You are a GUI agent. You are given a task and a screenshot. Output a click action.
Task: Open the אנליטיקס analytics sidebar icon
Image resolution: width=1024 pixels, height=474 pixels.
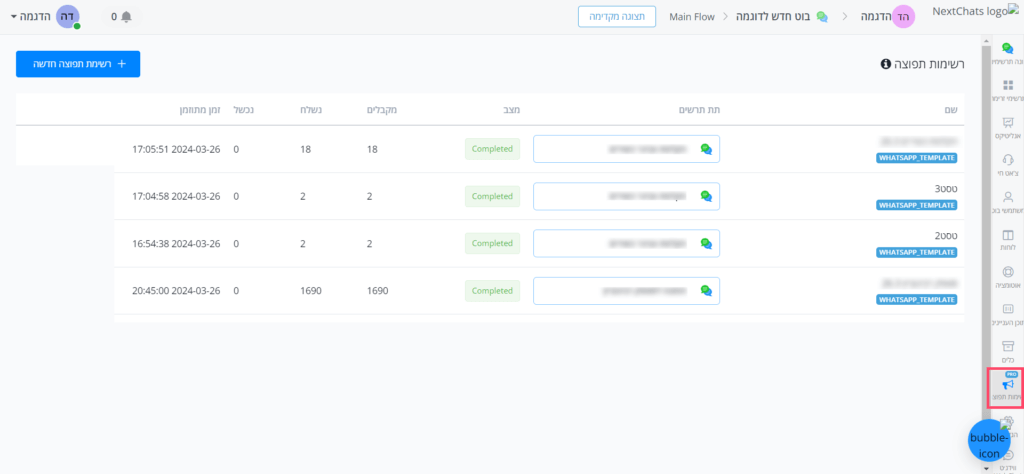tap(1007, 122)
